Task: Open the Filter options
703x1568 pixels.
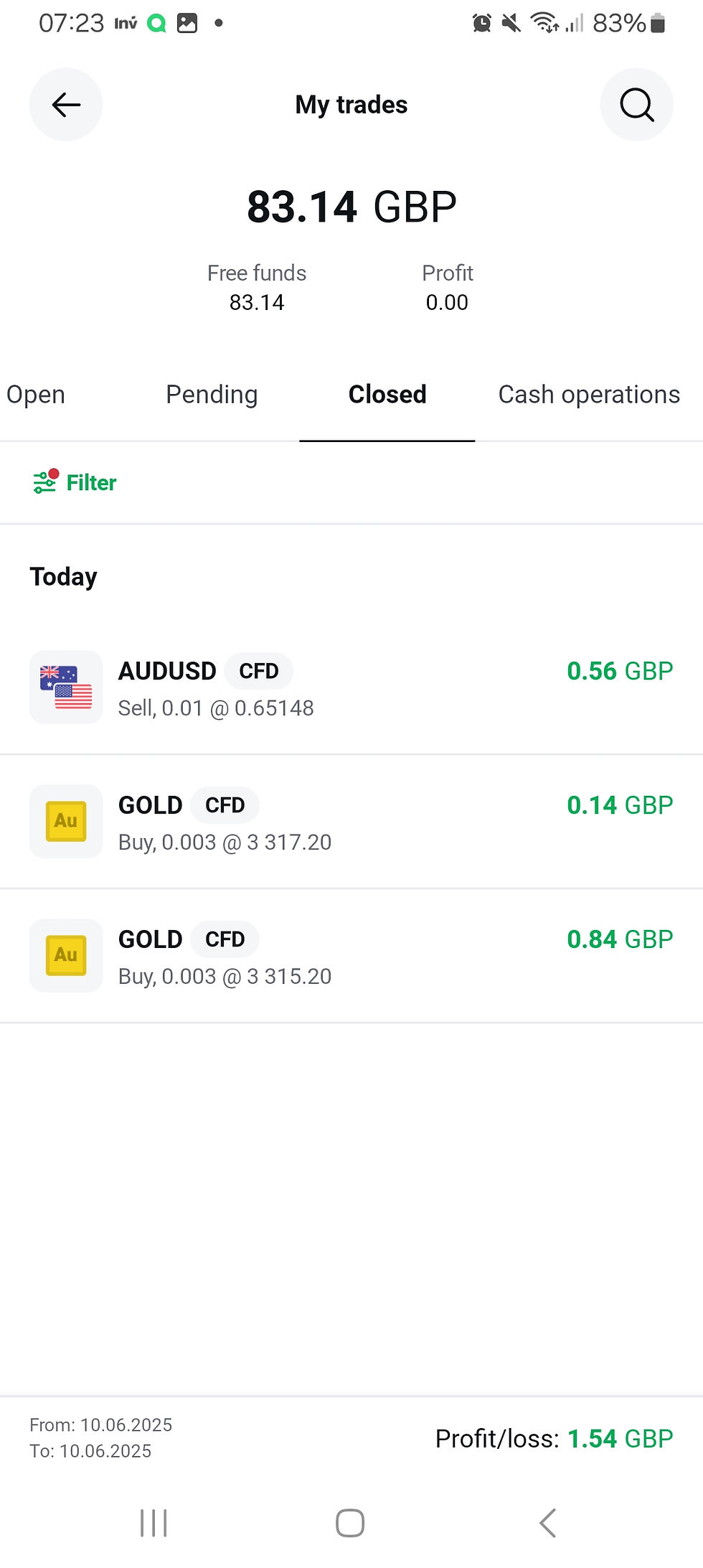Action: [x=75, y=482]
